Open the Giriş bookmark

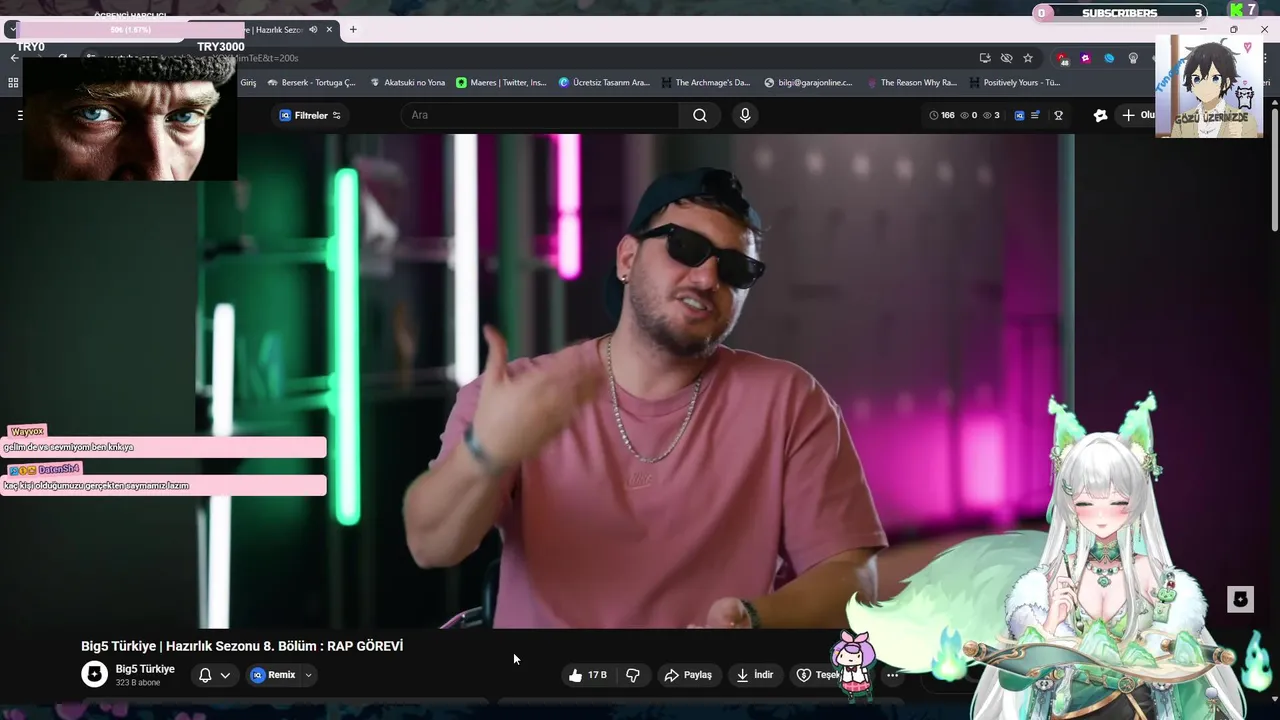248,83
